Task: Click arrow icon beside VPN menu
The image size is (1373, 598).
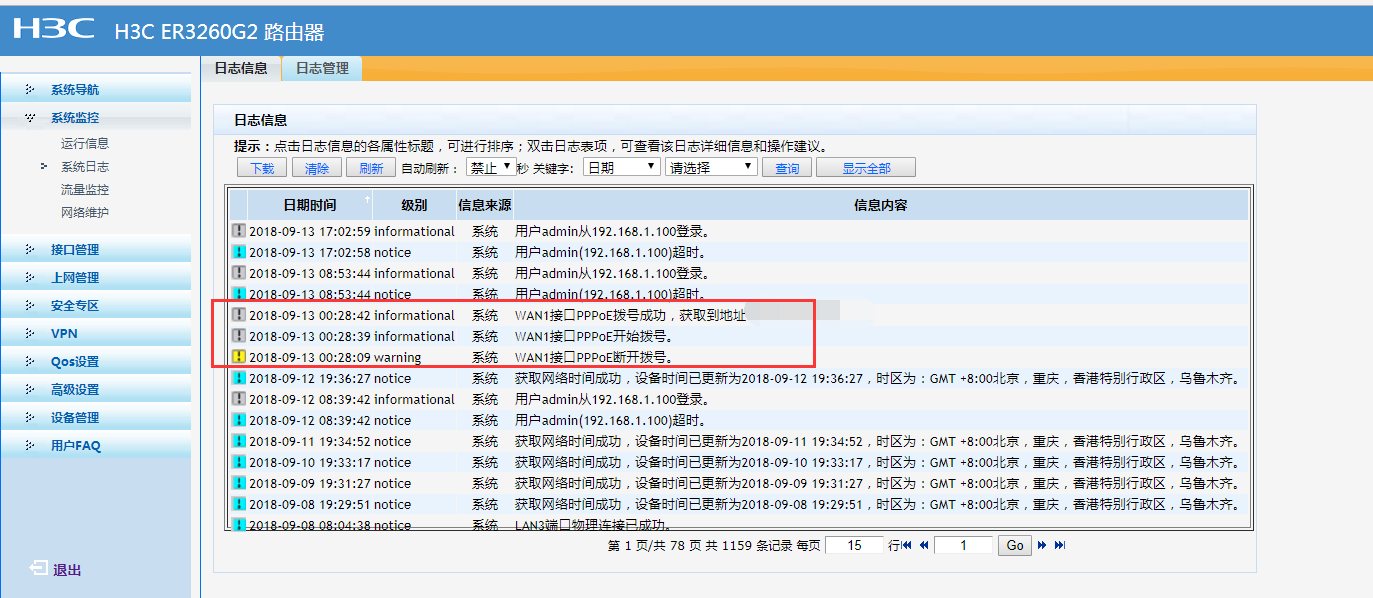Action: pyautogui.click(x=30, y=333)
